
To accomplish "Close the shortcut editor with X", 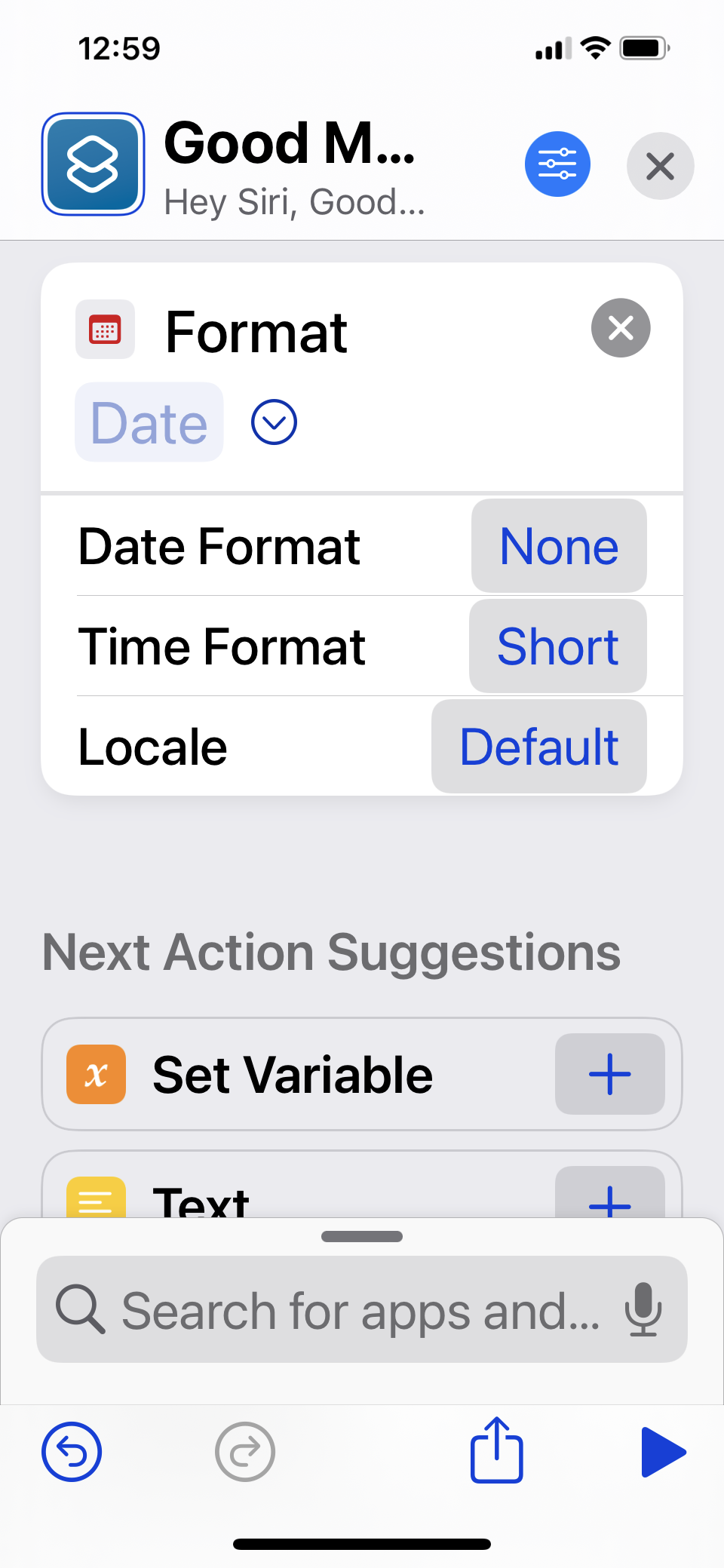I will pyautogui.click(x=660, y=166).
